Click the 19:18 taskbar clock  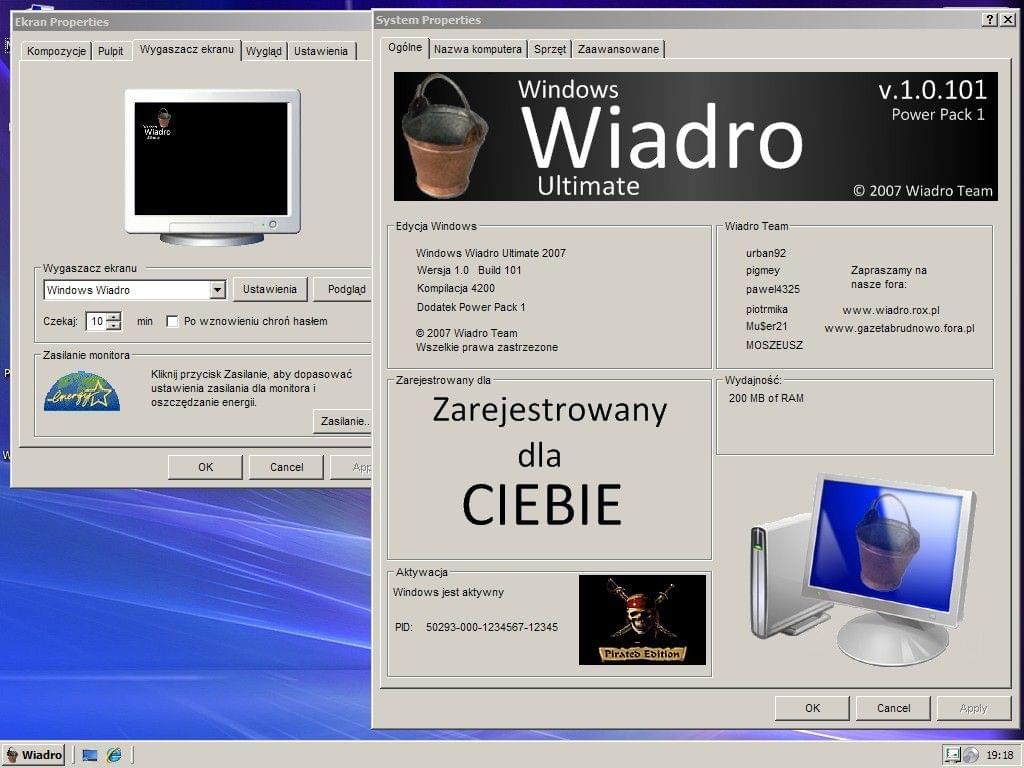point(1000,755)
